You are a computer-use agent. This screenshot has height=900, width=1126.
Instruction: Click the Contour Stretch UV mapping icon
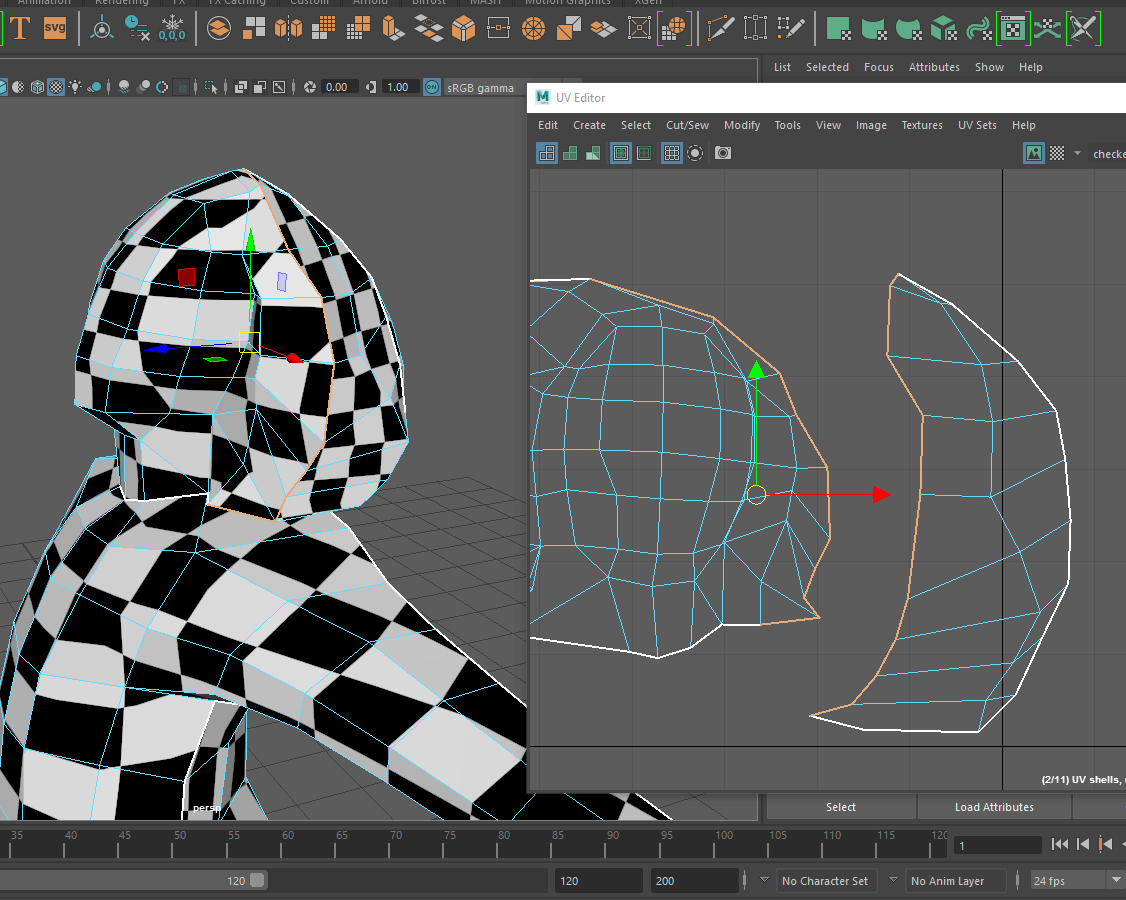pos(978,29)
